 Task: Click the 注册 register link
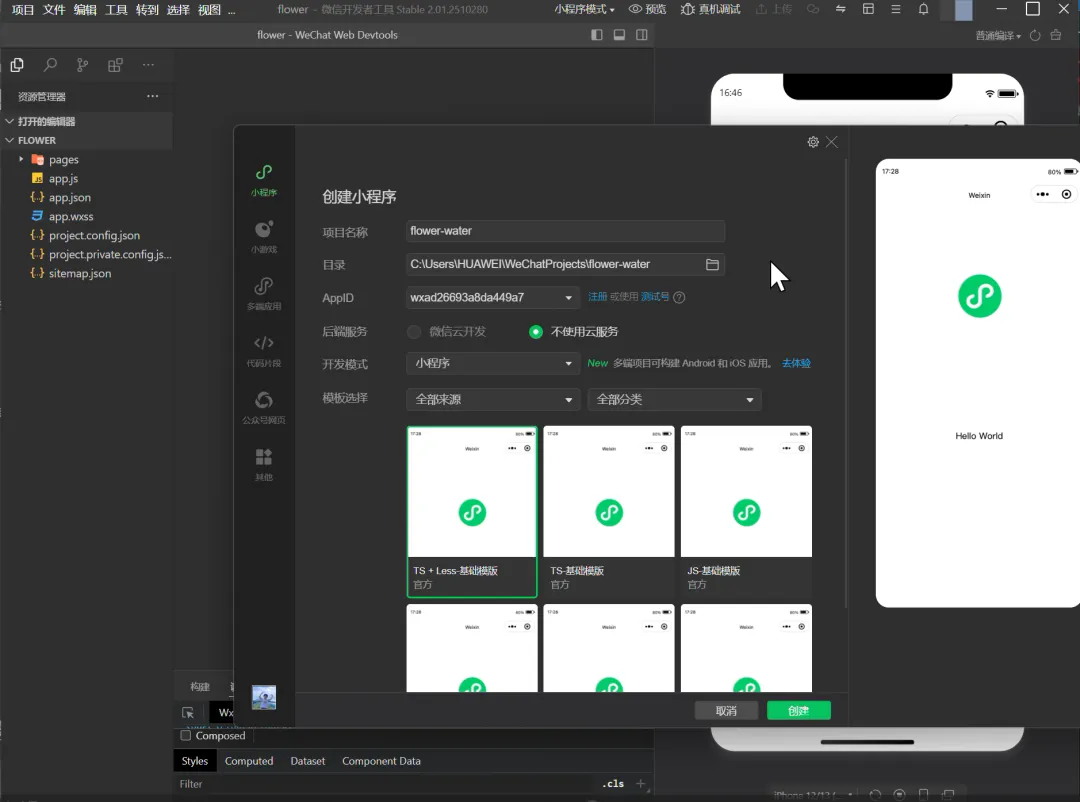597,297
